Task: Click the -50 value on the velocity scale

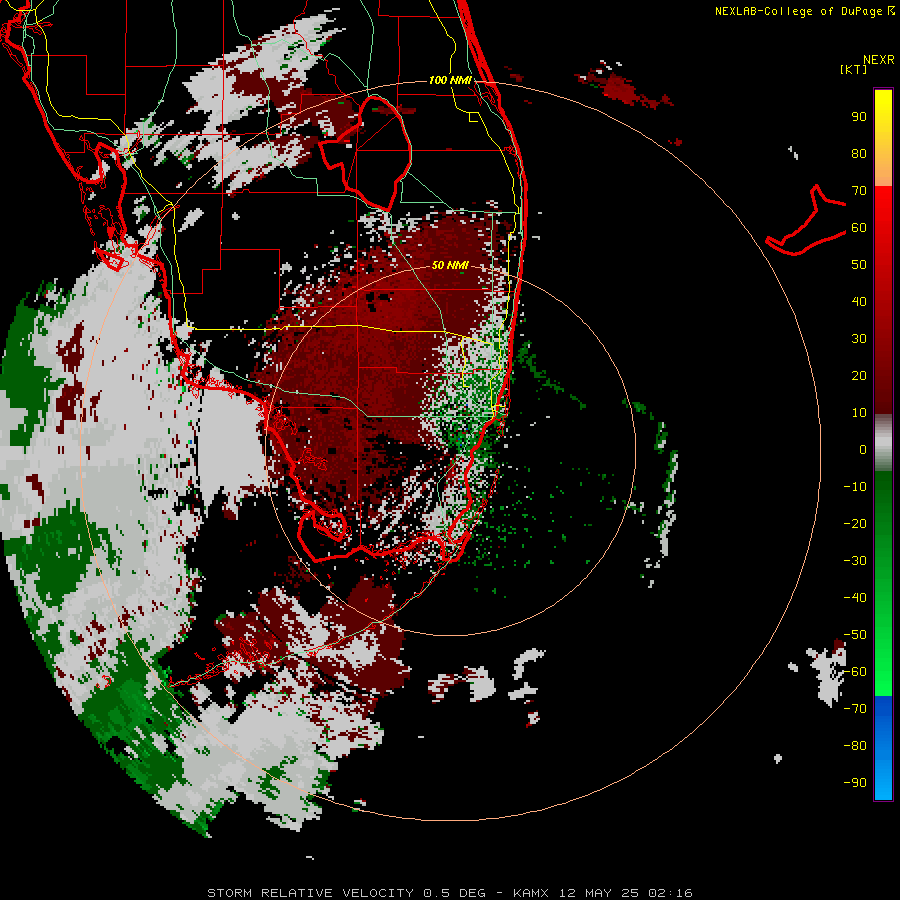Action: tap(855, 635)
